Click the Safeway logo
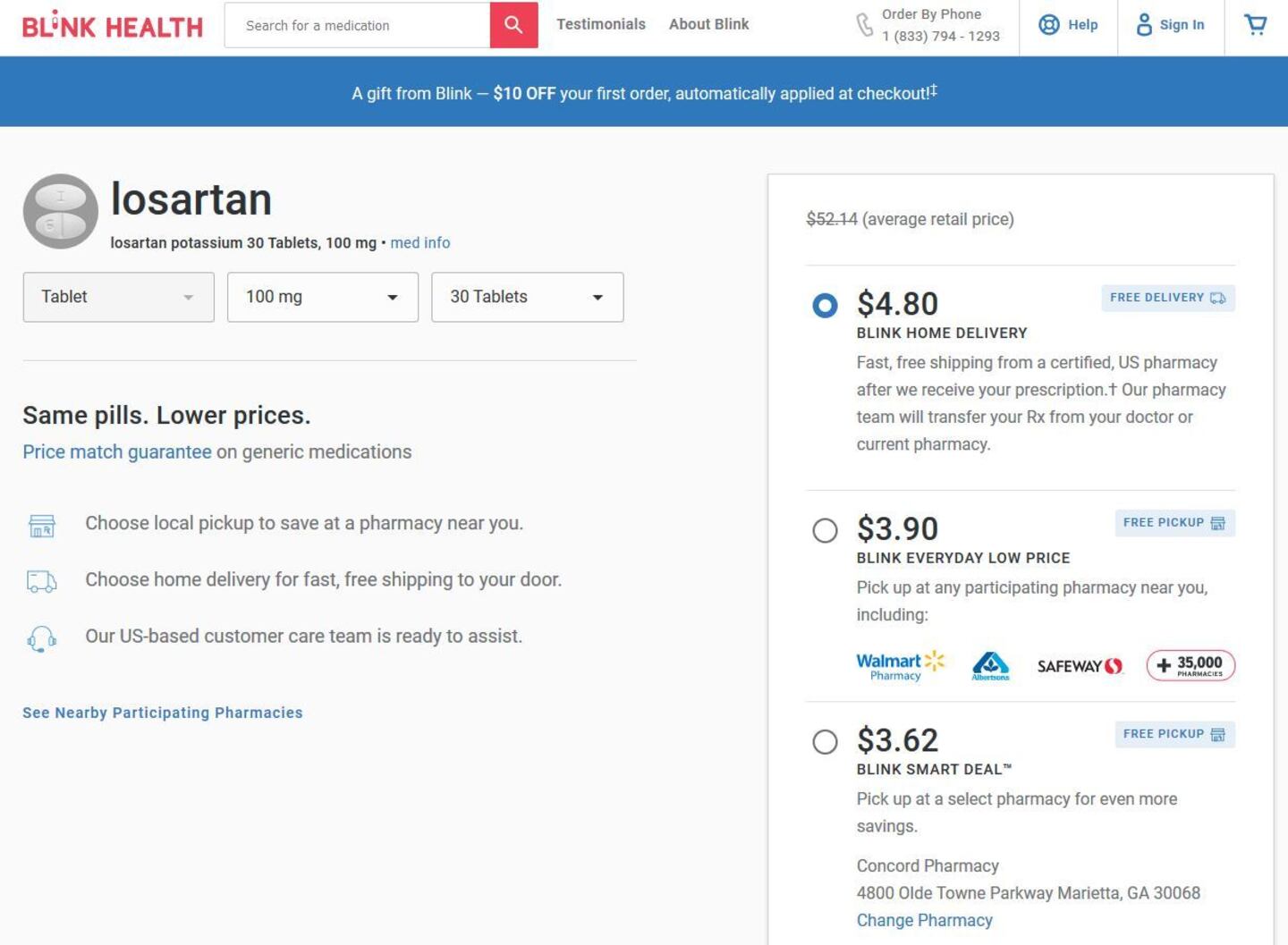 1079,666
